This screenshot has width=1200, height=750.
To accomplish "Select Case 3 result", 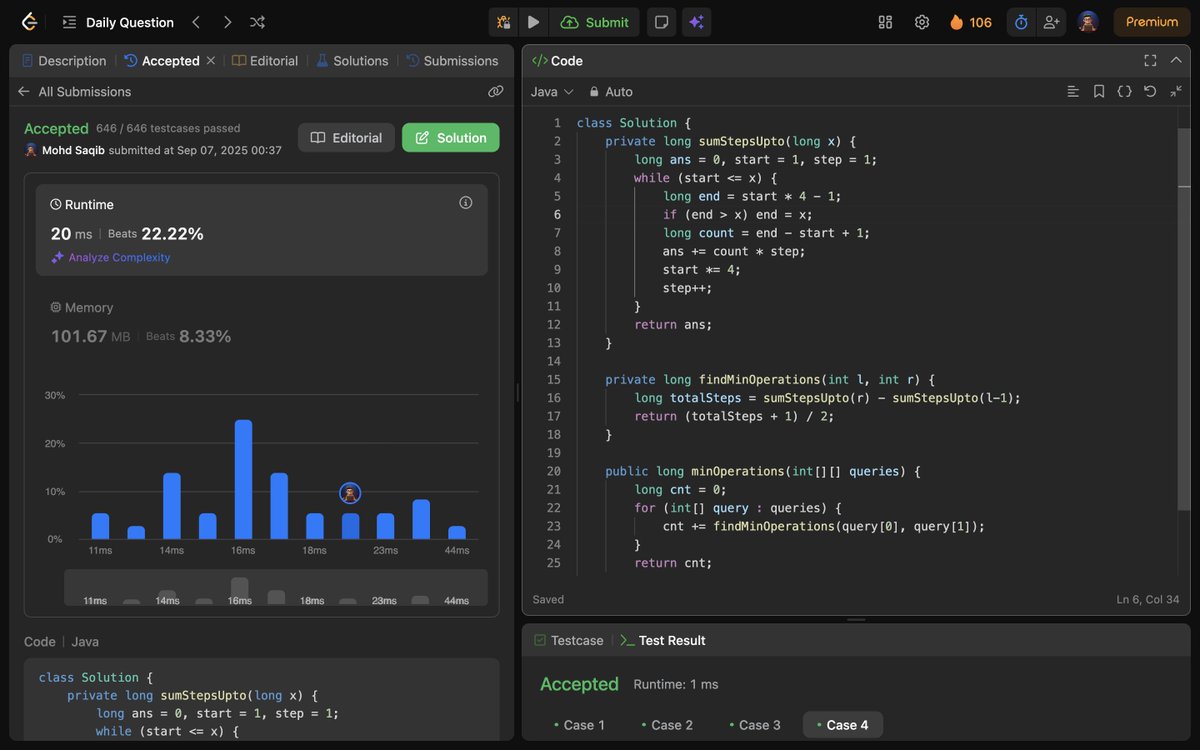I will (755, 725).
